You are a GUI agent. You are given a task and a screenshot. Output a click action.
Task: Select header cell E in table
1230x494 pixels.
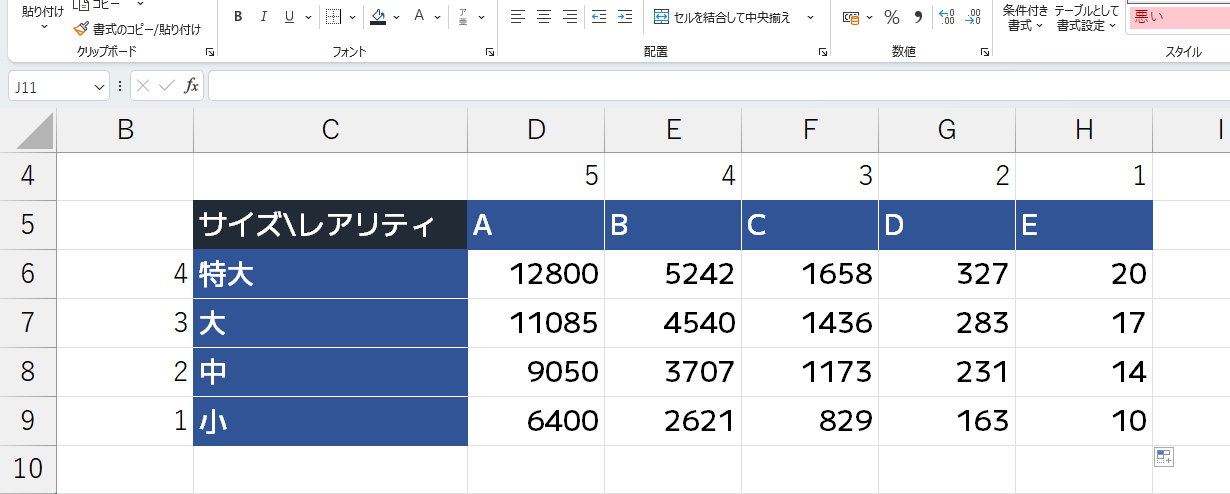pos(1084,225)
